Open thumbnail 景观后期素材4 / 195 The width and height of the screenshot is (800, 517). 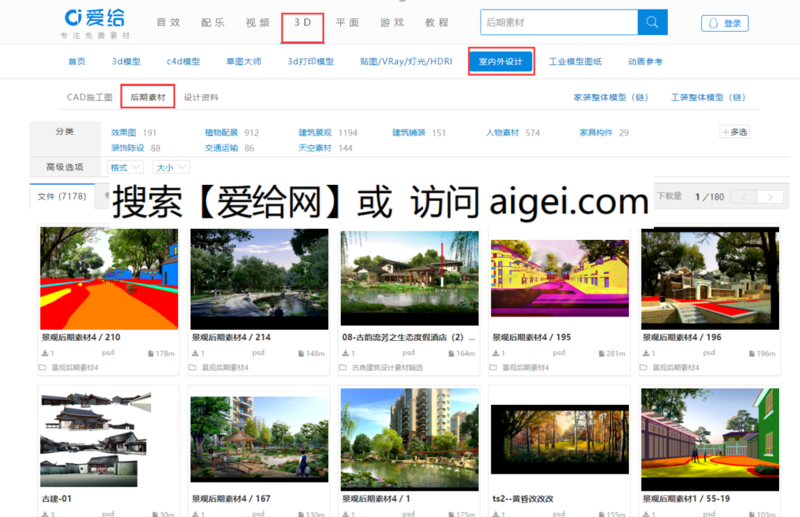coord(560,278)
